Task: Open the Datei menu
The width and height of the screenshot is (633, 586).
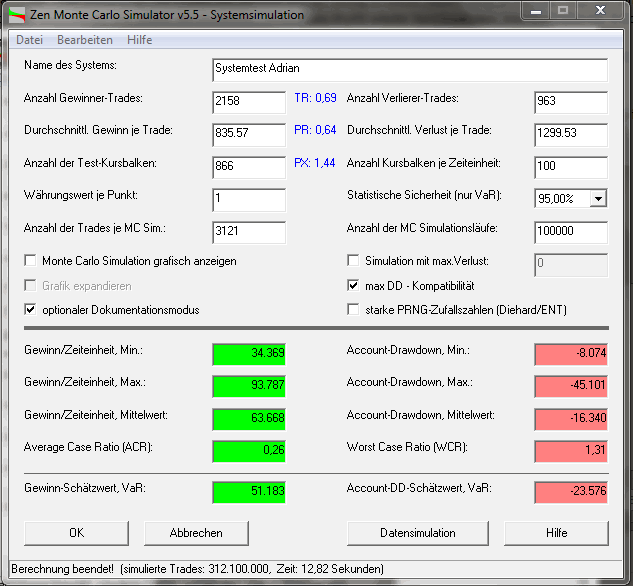Action: [x=29, y=40]
